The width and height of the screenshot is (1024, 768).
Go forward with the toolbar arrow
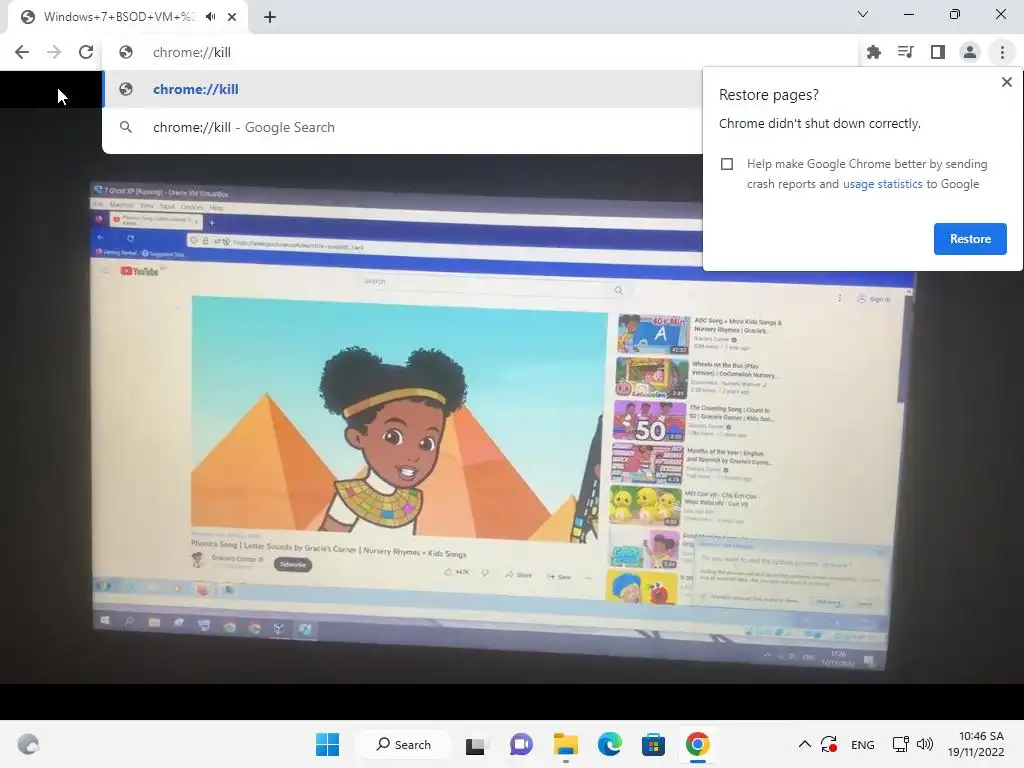pos(54,52)
